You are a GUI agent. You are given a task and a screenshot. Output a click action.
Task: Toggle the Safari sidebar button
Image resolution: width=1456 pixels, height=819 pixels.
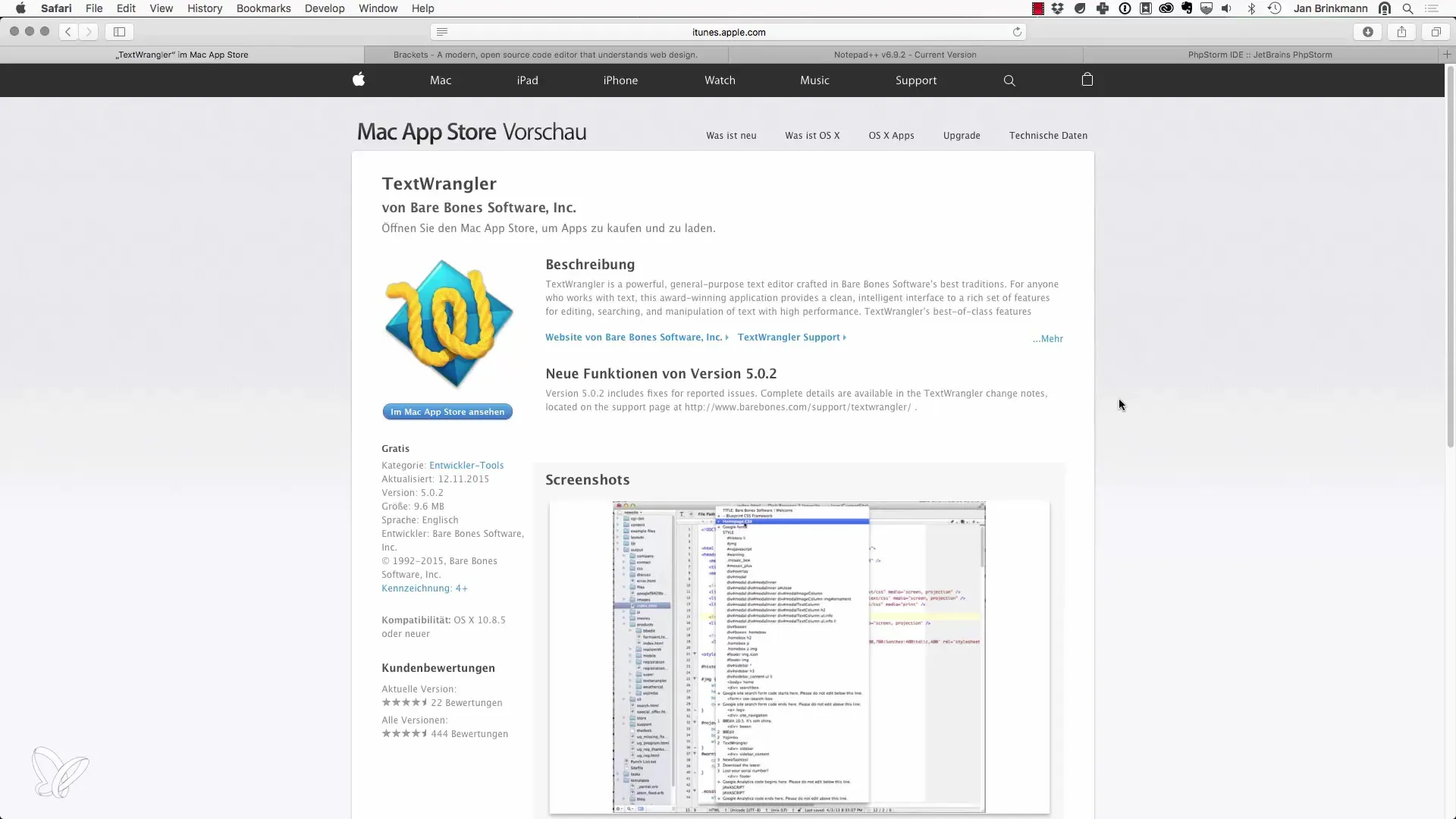click(x=119, y=32)
